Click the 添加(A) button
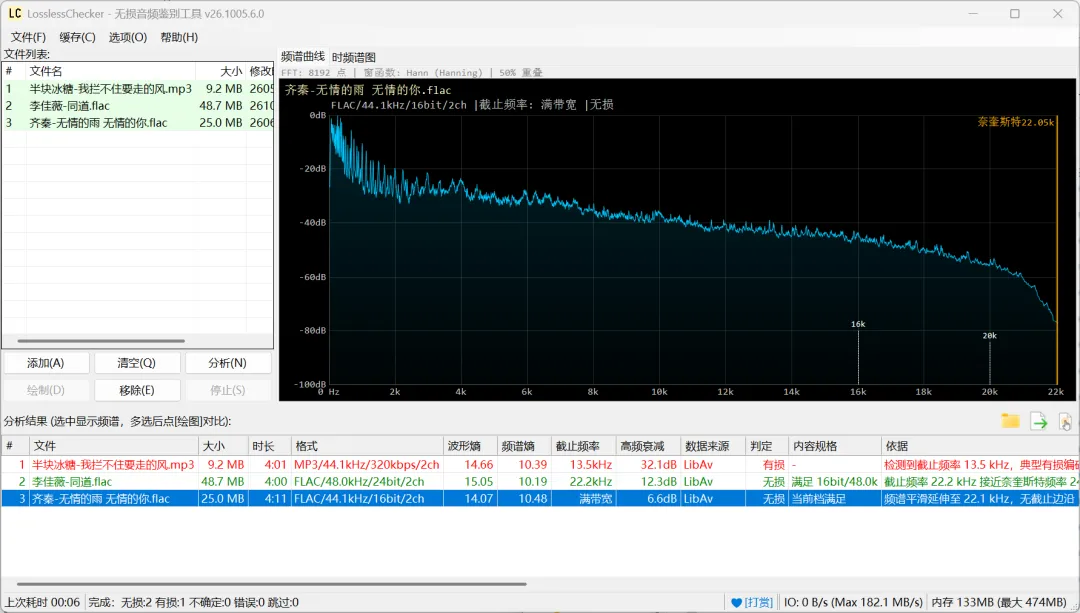The image size is (1080, 613). point(46,363)
